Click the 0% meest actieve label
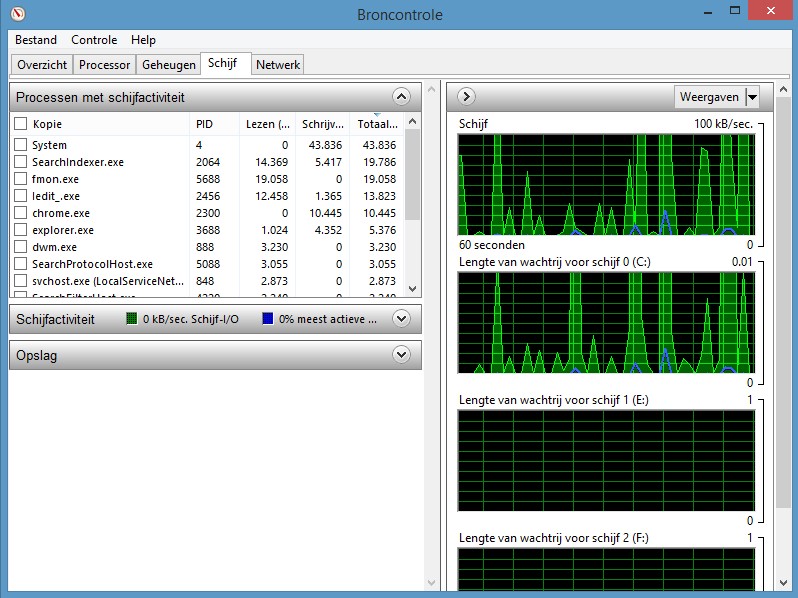The width and height of the screenshot is (798, 598). point(328,319)
